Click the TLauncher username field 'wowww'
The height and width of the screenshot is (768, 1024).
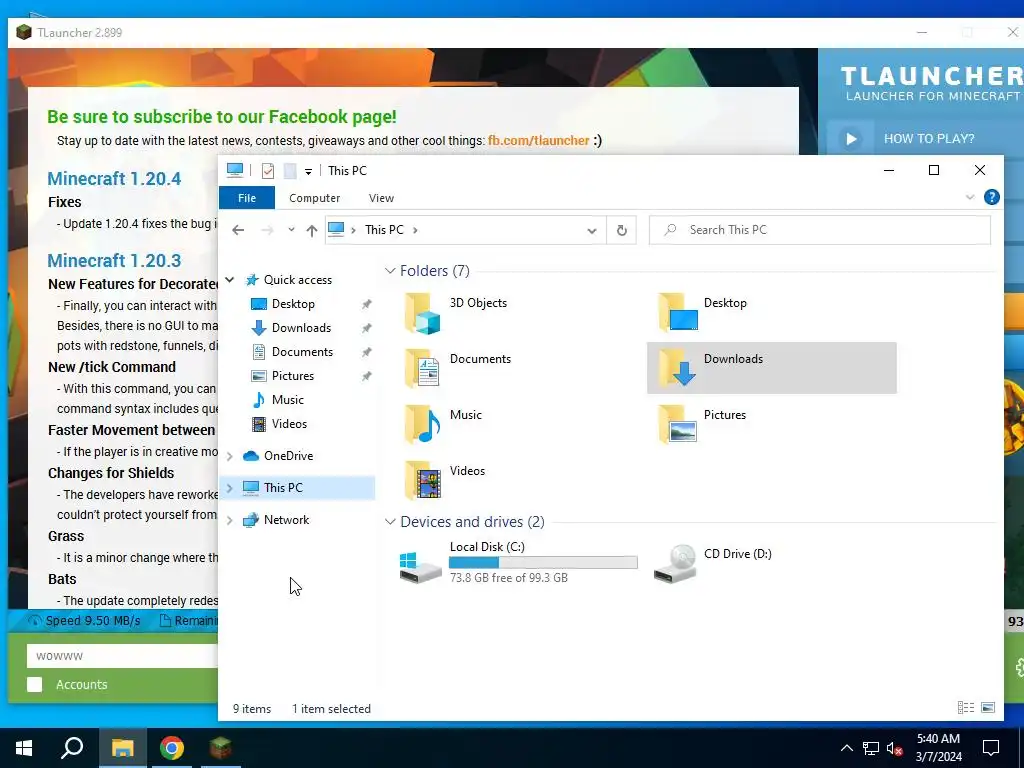pos(121,656)
